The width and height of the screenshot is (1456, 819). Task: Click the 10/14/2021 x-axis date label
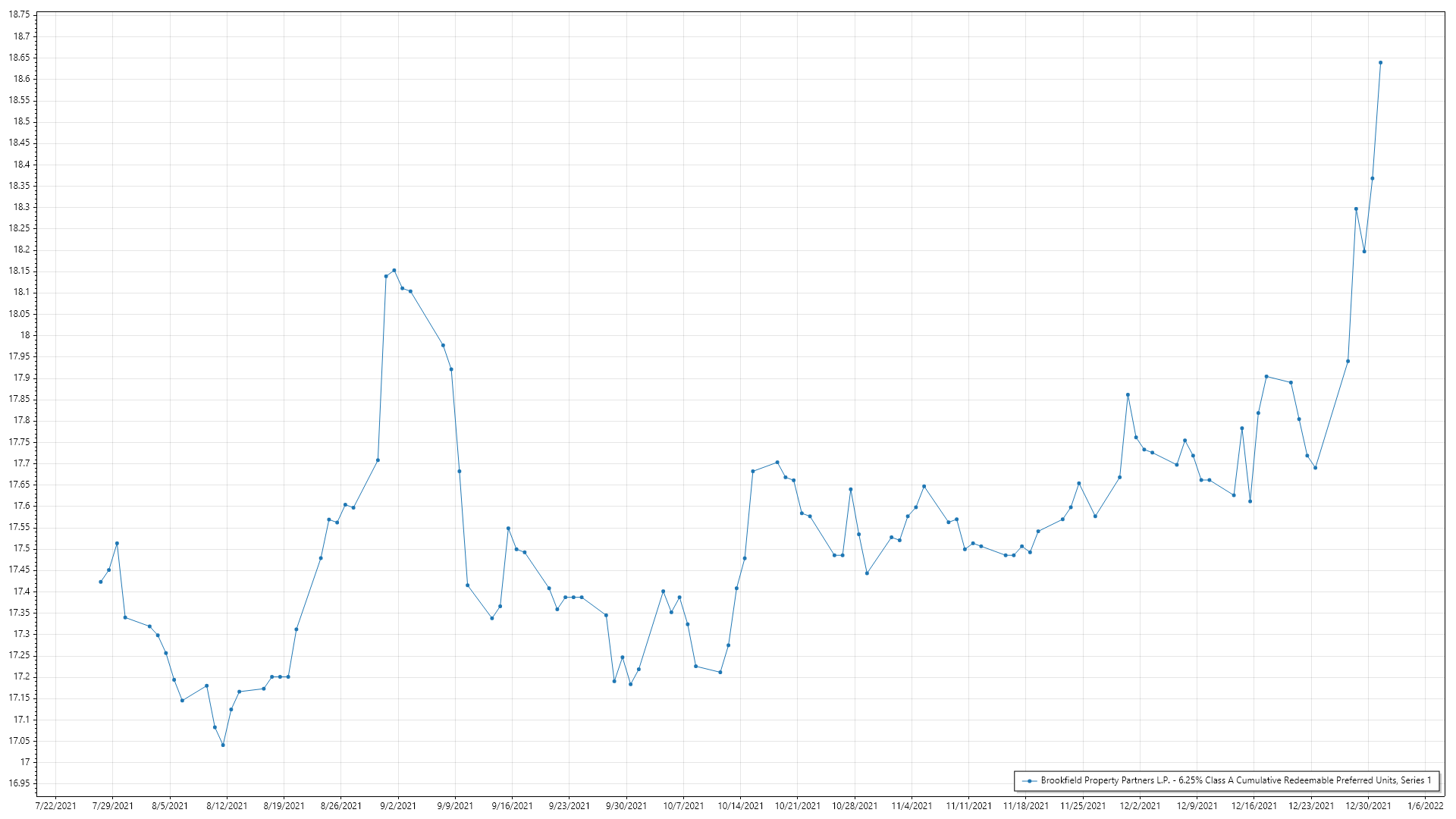click(740, 806)
